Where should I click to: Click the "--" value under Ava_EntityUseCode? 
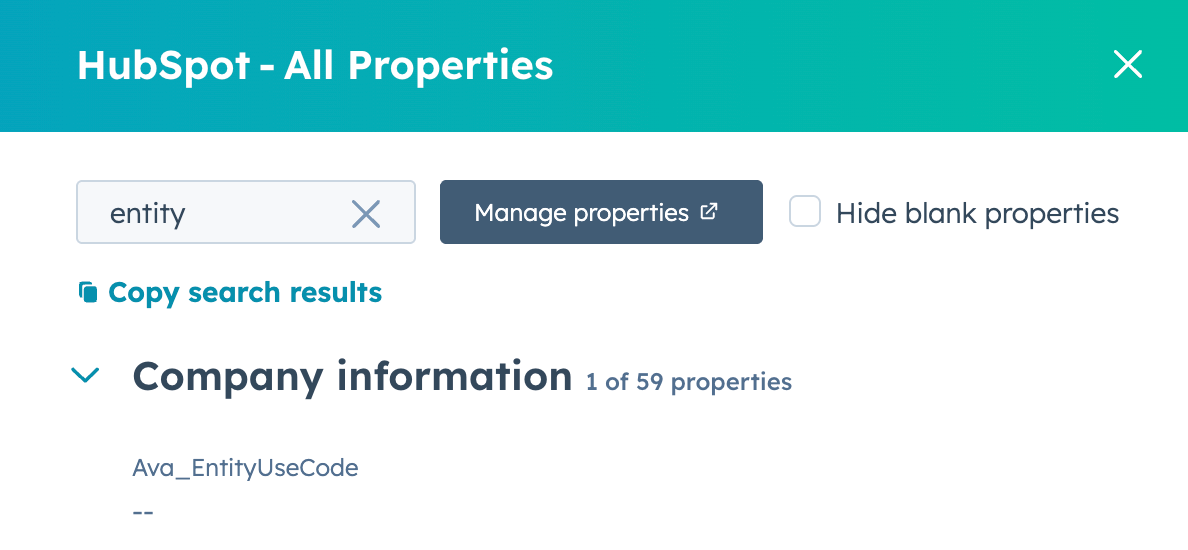(x=143, y=512)
